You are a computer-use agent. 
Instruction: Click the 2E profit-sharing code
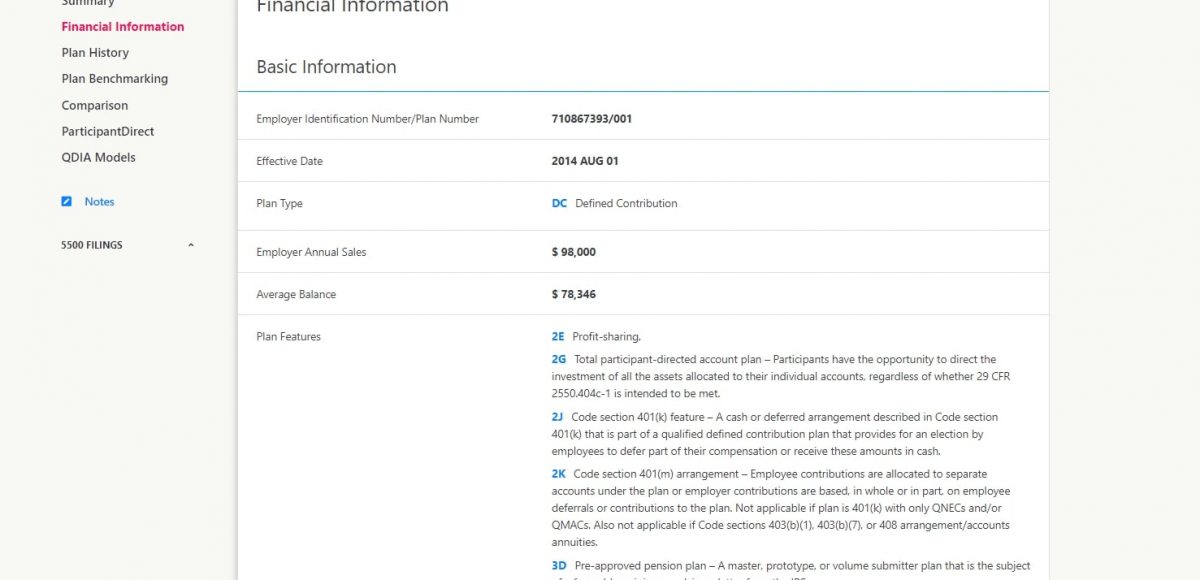558,337
